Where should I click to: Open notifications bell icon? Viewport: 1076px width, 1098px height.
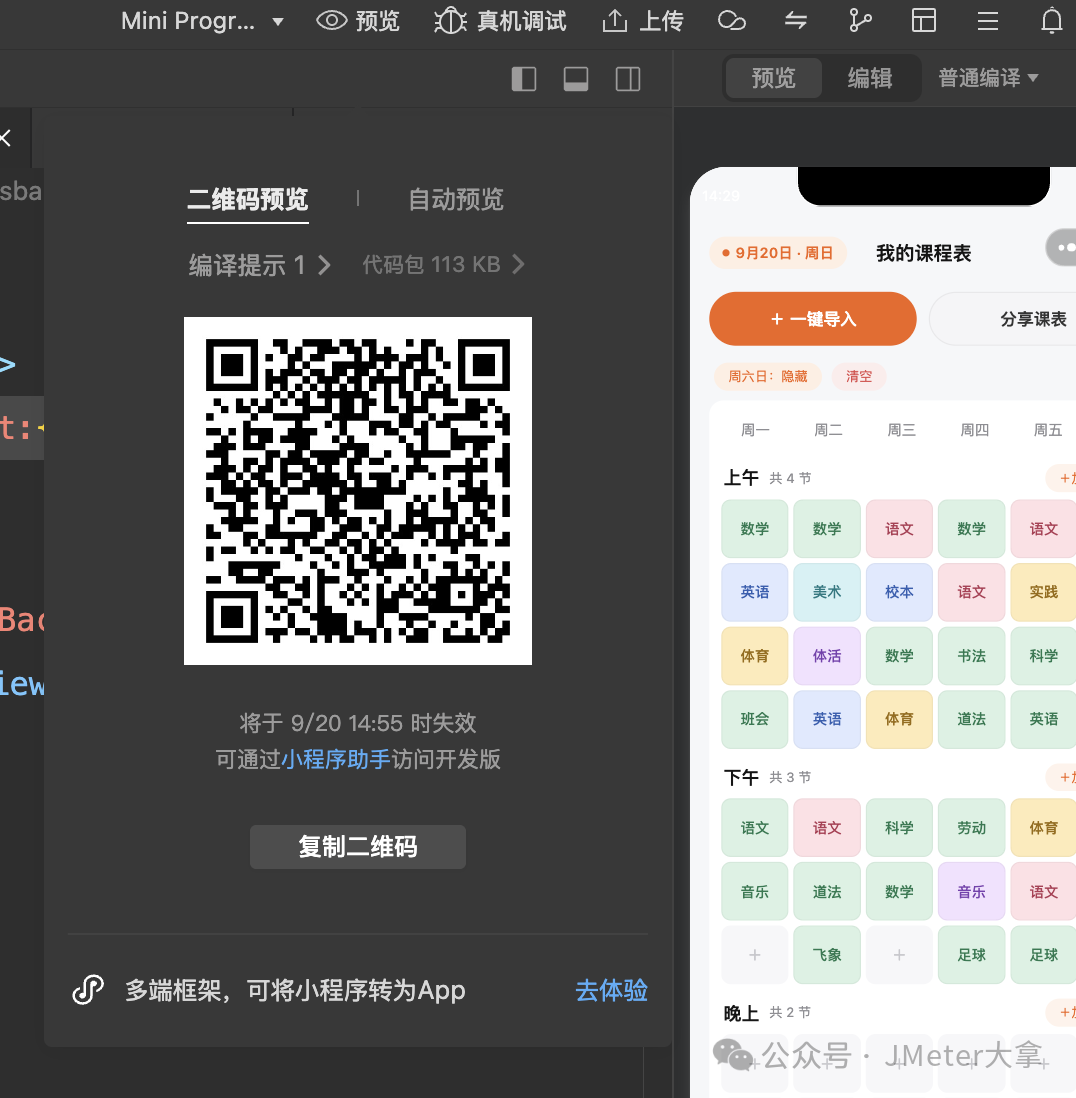(x=1051, y=21)
